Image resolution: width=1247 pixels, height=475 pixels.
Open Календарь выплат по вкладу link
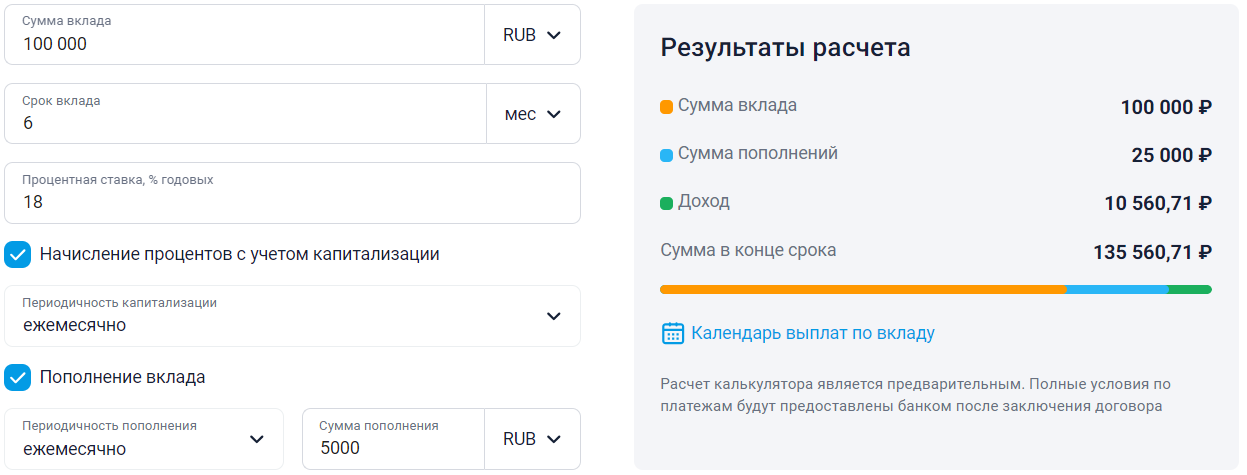(812, 333)
